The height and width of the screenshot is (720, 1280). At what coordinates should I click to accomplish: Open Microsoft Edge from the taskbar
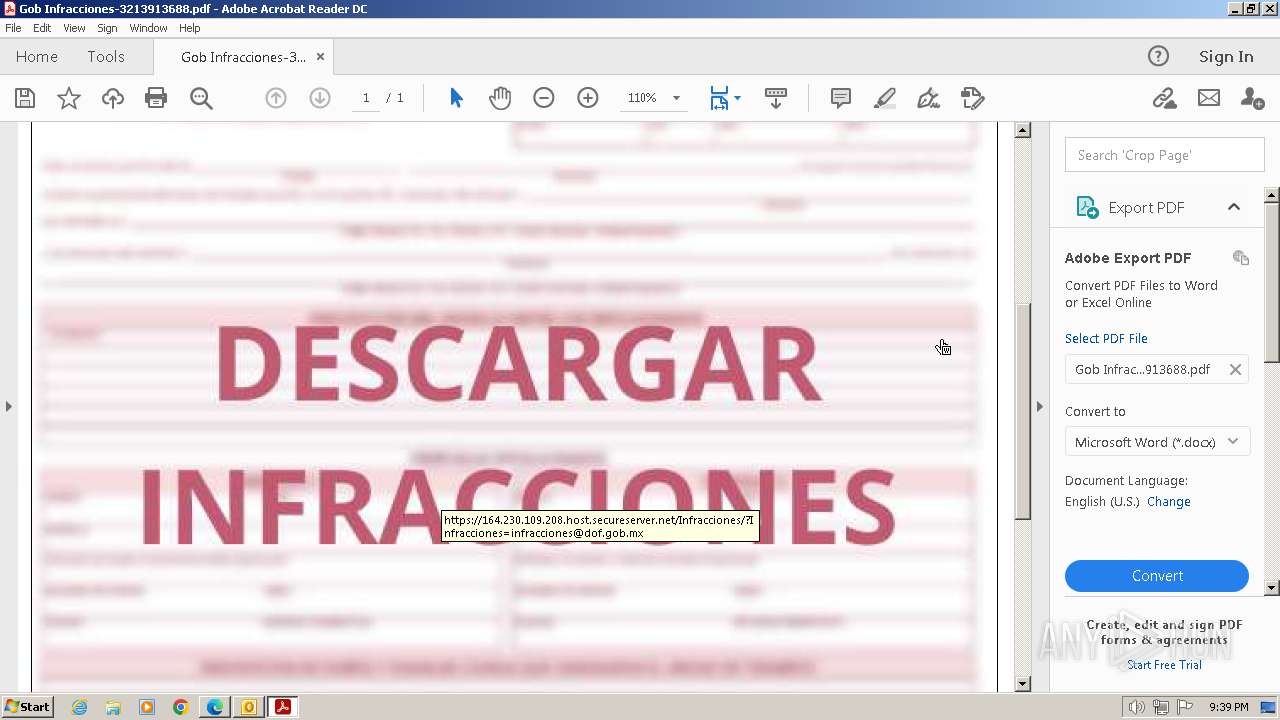click(x=215, y=707)
